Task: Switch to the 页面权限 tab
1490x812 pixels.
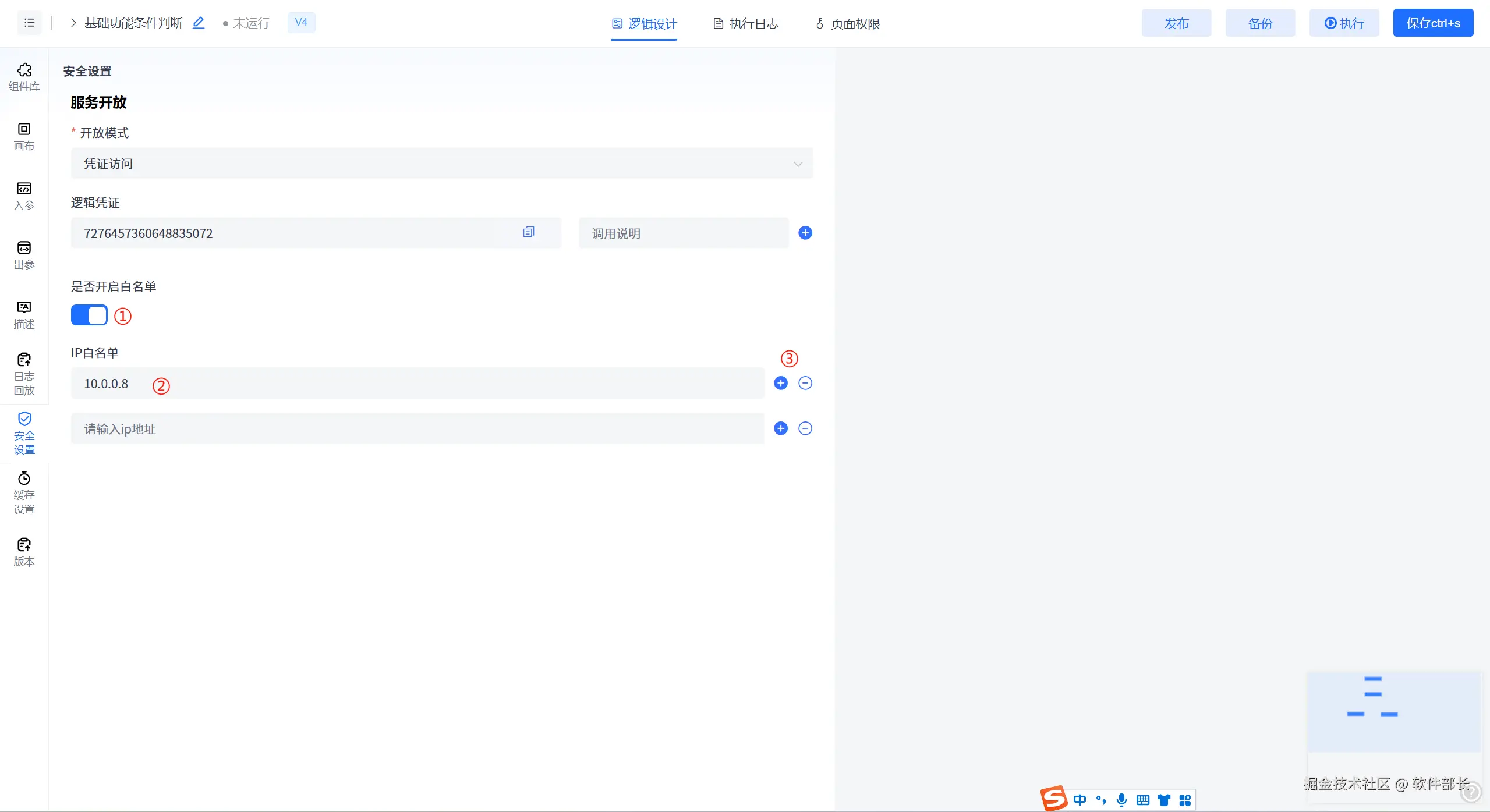Action: [847, 23]
